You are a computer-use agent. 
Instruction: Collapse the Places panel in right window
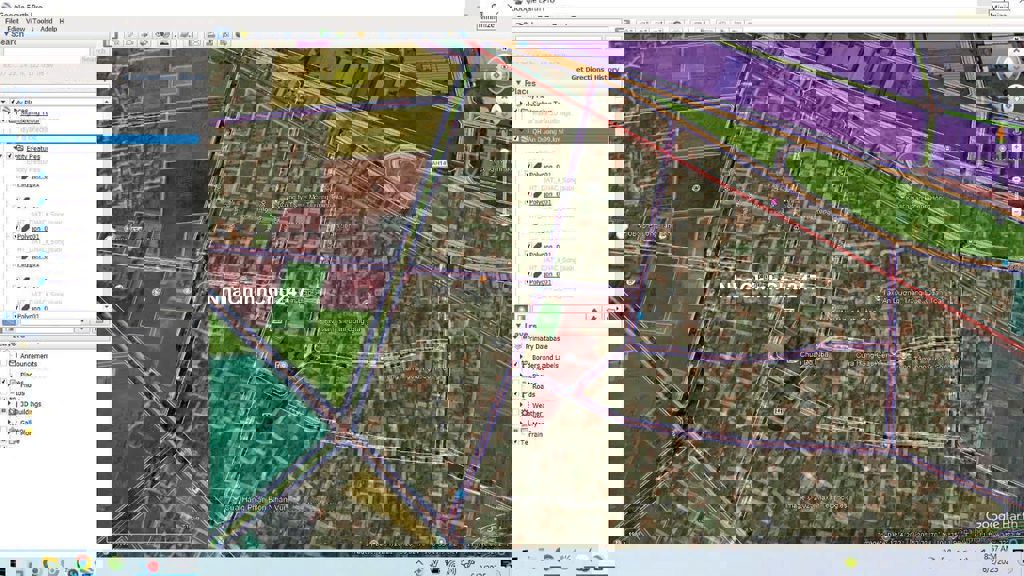(518, 83)
